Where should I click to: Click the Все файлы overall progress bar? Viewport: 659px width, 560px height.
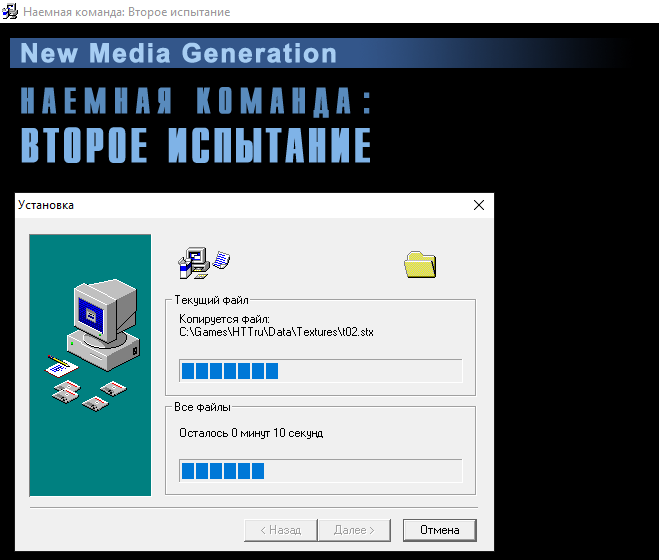point(321,471)
